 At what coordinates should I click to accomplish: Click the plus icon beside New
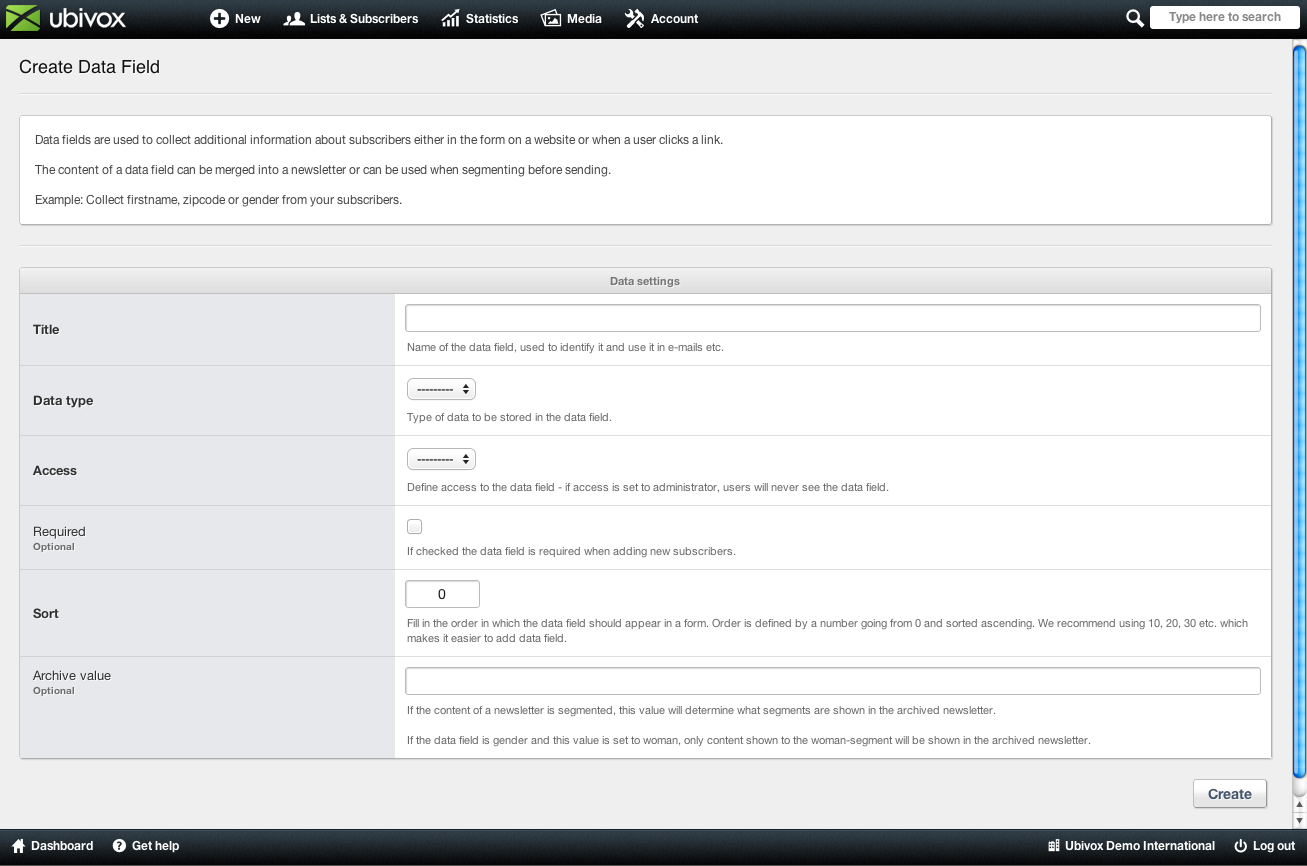tap(219, 19)
